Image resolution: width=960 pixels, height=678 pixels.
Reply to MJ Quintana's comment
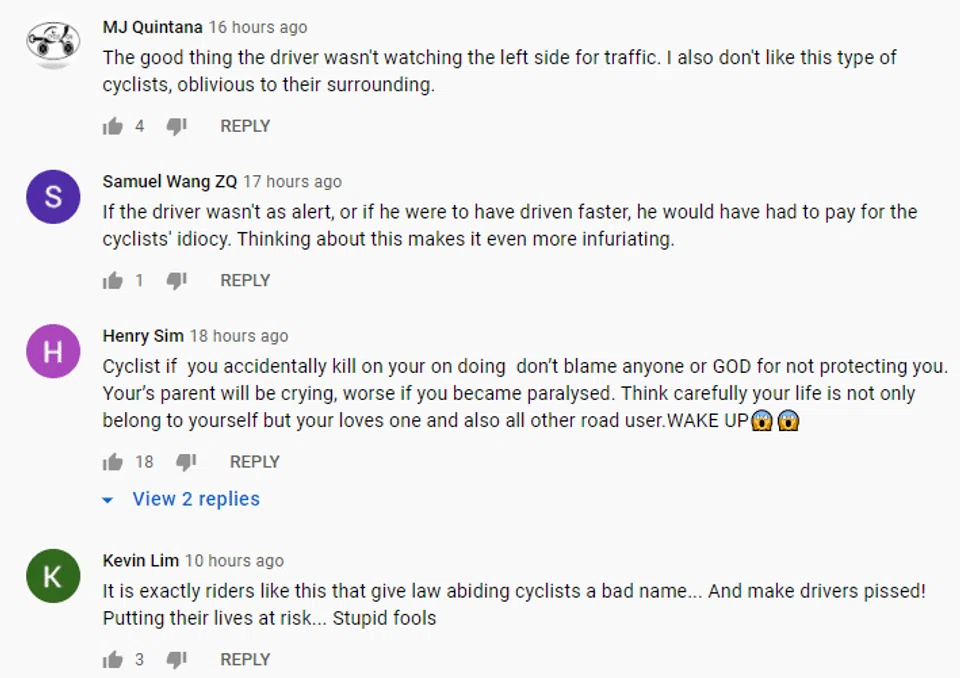click(x=245, y=126)
